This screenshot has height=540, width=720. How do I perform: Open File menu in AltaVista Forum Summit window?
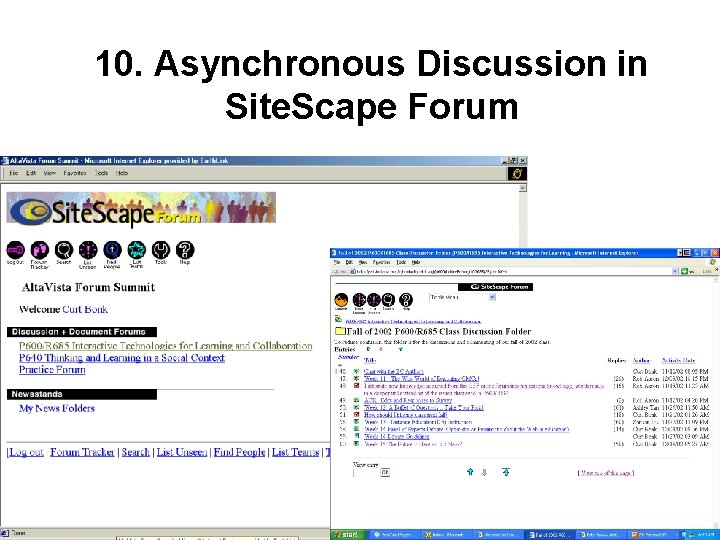(14, 173)
